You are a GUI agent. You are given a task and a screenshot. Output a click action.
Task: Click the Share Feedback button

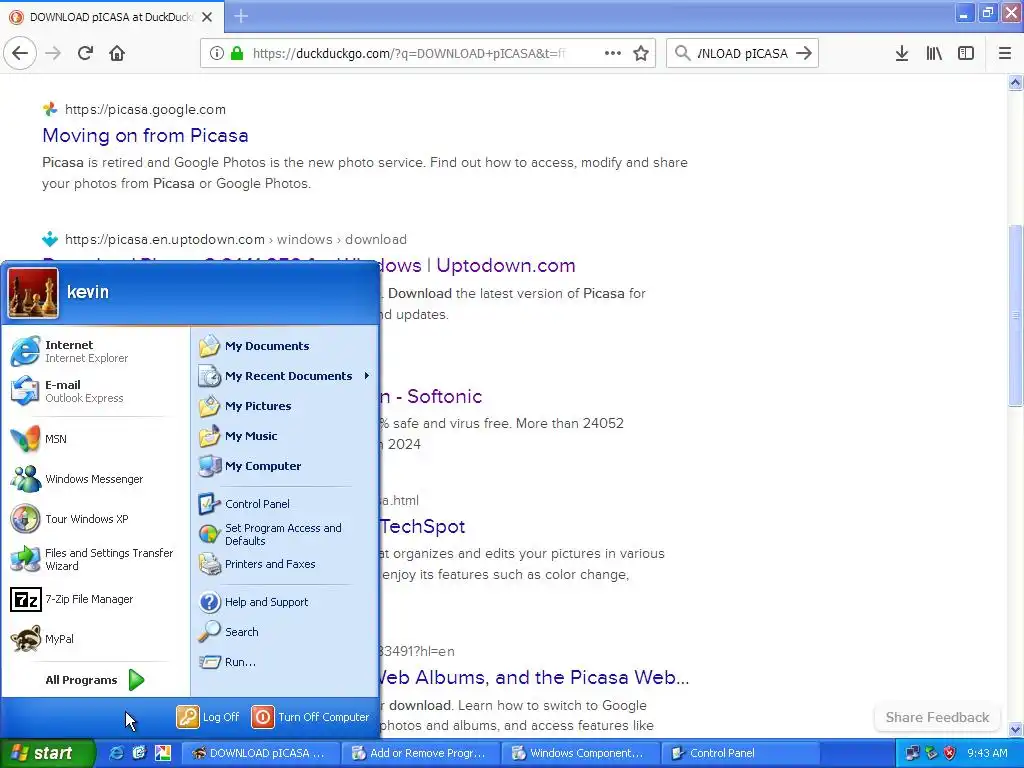click(x=937, y=717)
